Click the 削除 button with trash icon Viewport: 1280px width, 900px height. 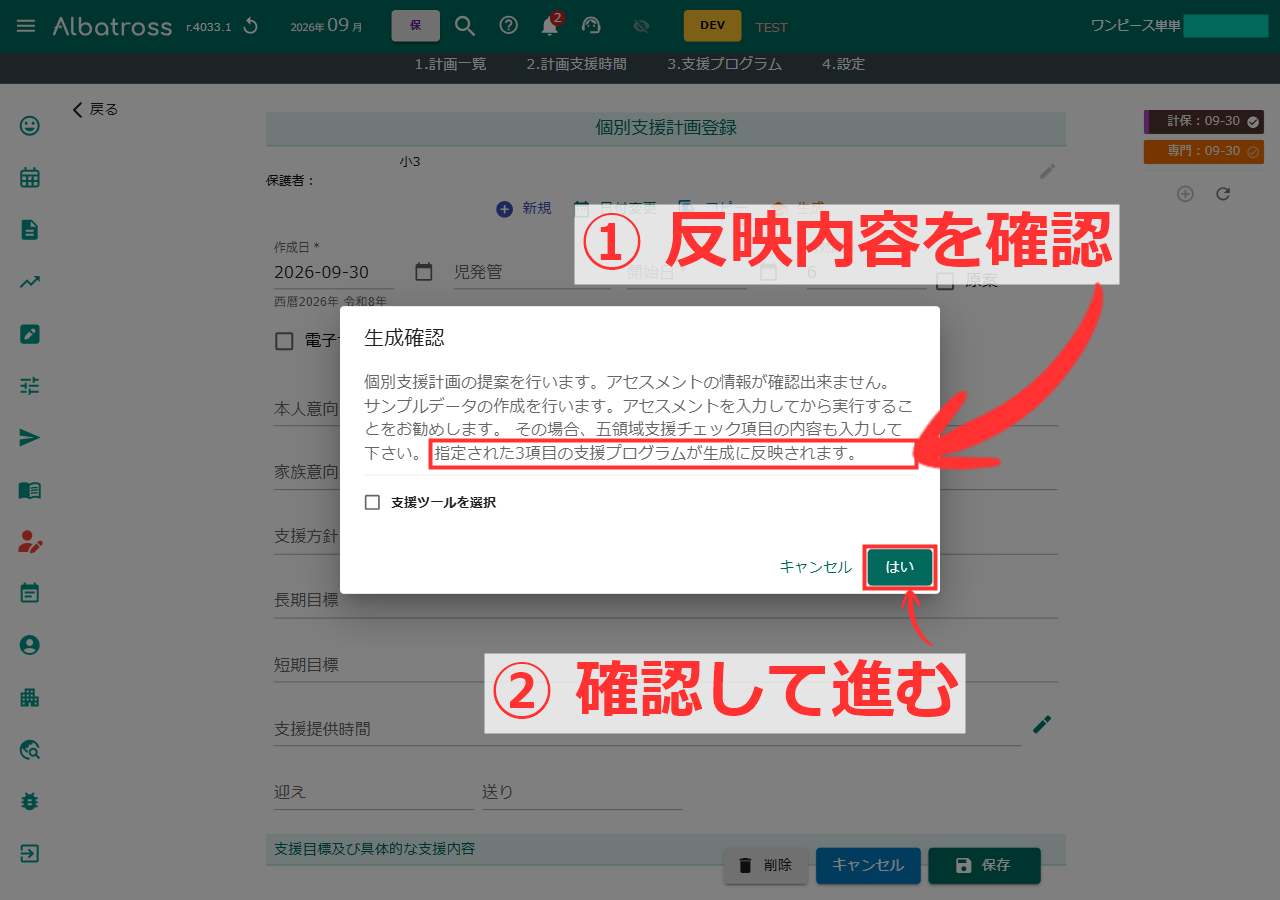766,866
